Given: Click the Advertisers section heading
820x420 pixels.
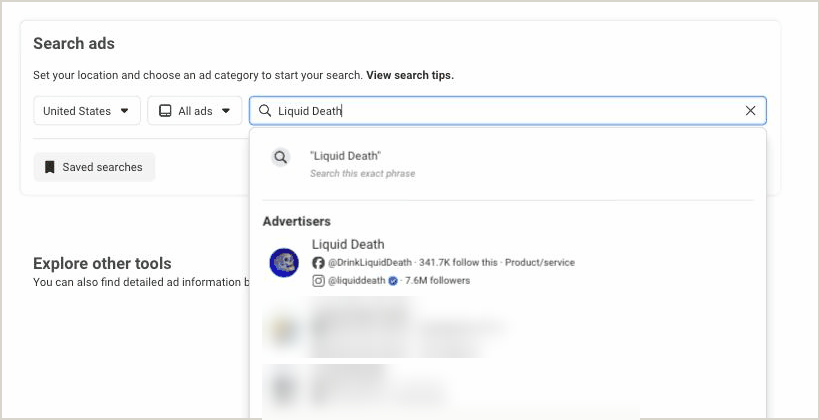Looking at the screenshot, I should point(297,221).
